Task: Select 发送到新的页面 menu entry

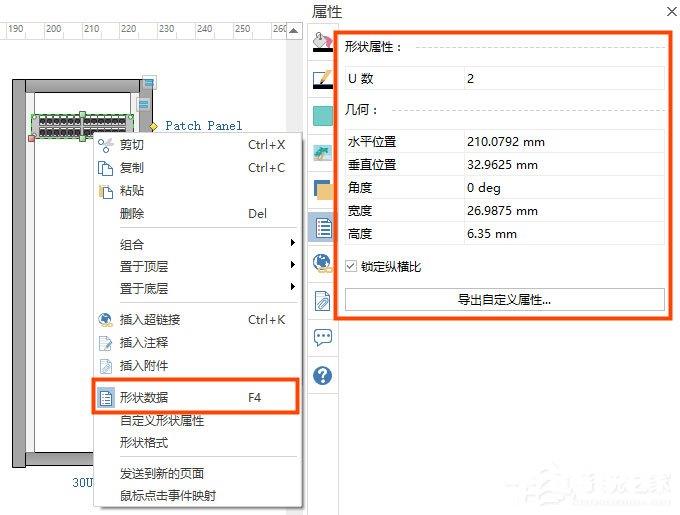Action: pos(197,473)
